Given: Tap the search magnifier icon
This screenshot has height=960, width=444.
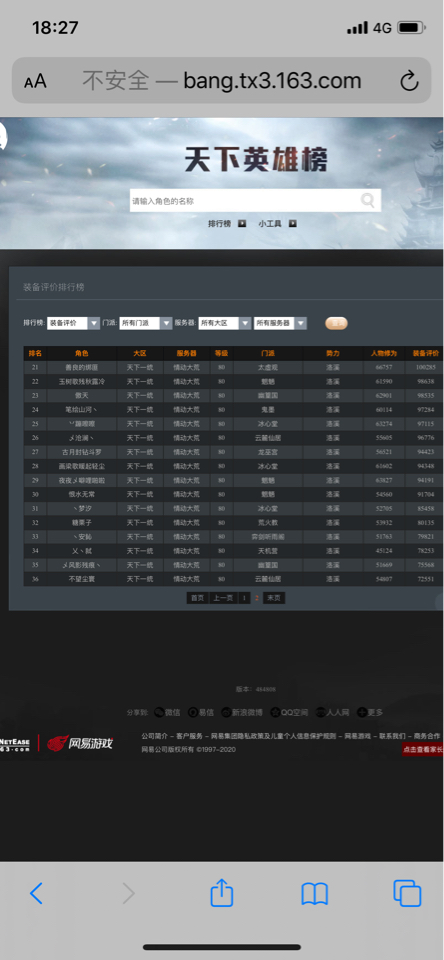Looking at the screenshot, I should 367,200.
